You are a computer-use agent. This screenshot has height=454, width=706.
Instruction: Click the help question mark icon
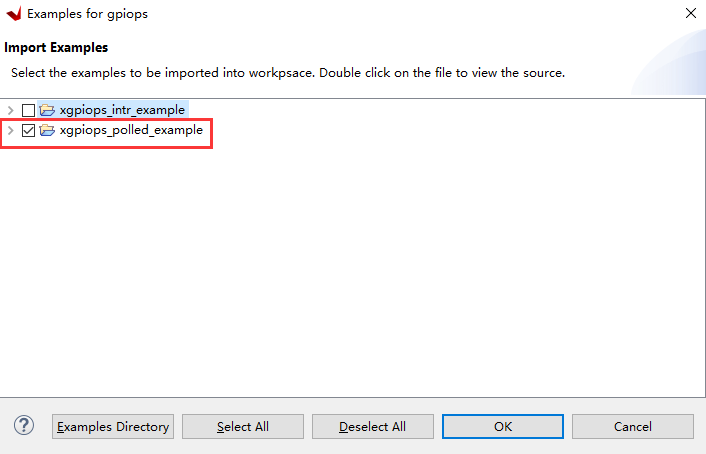[x=24, y=426]
